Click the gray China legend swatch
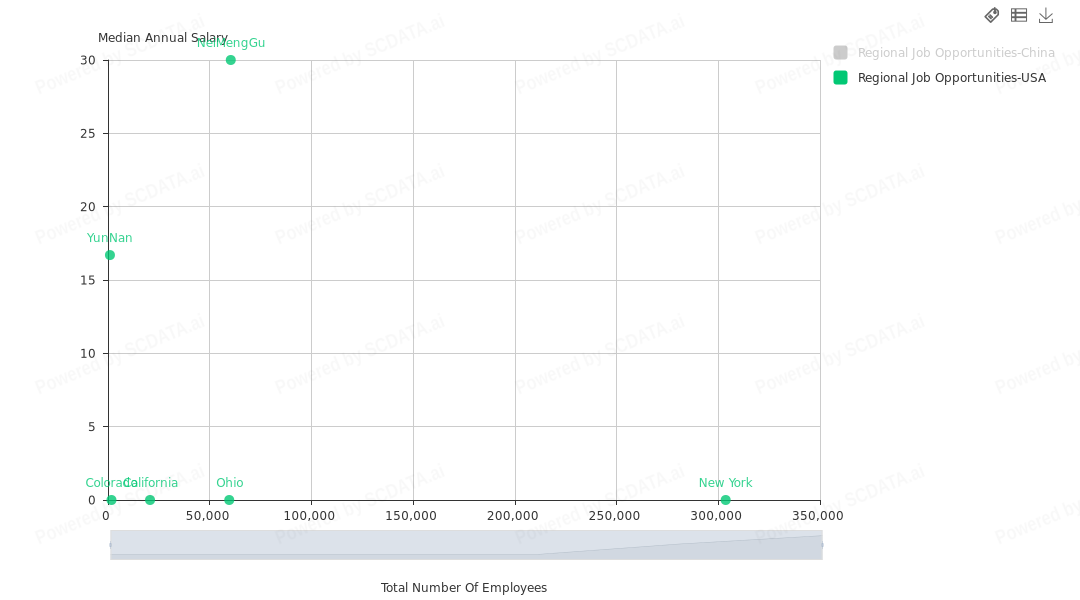The width and height of the screenshot is (1080, 600). (840, 53)
